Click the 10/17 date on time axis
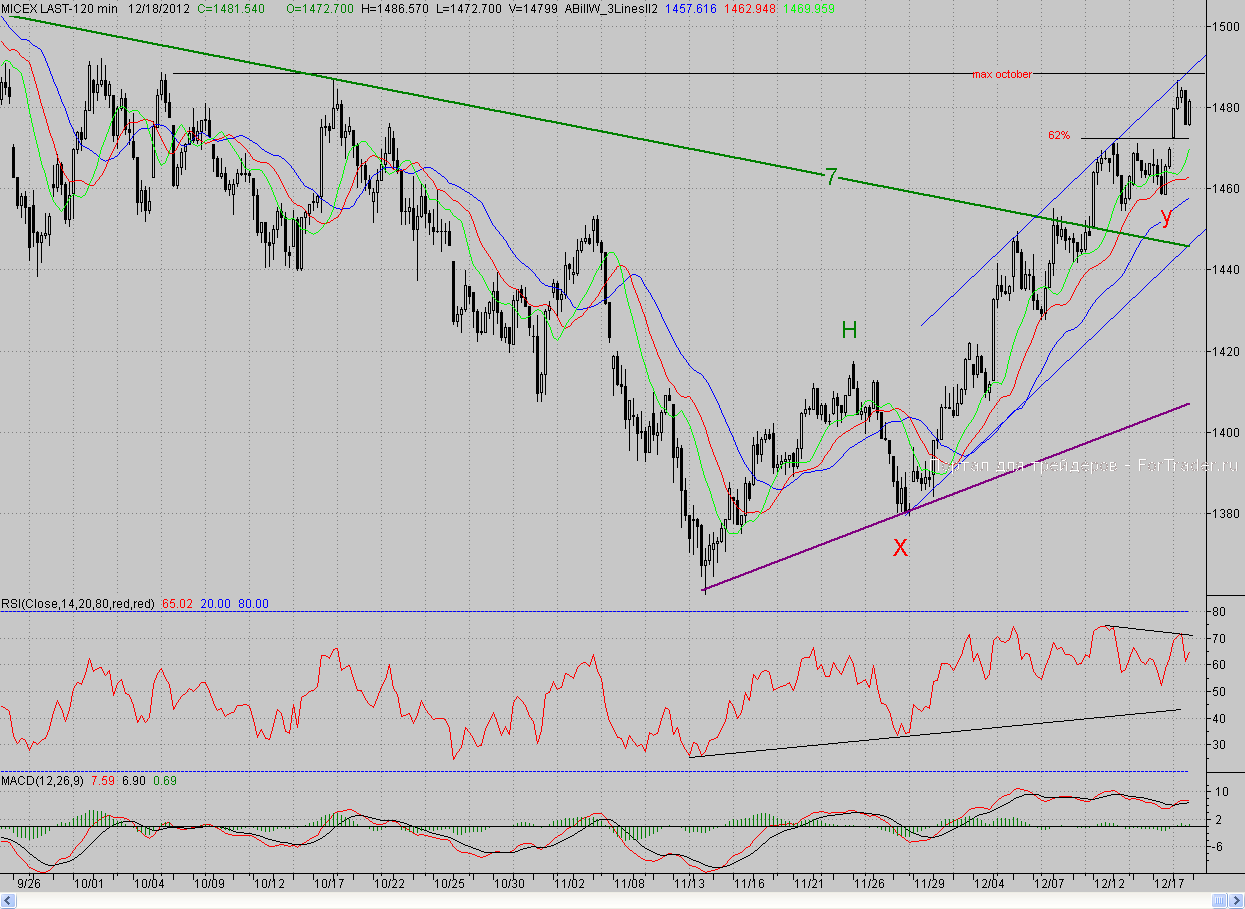The image size is (1245, 909). pos(329,884)
